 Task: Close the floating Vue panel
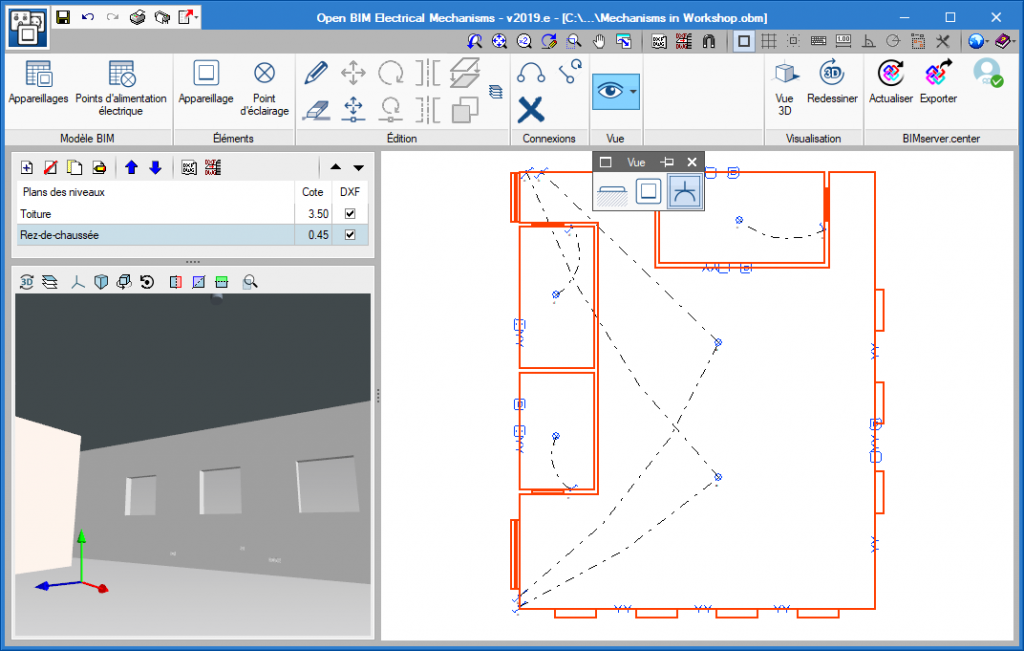click(691, 162)
